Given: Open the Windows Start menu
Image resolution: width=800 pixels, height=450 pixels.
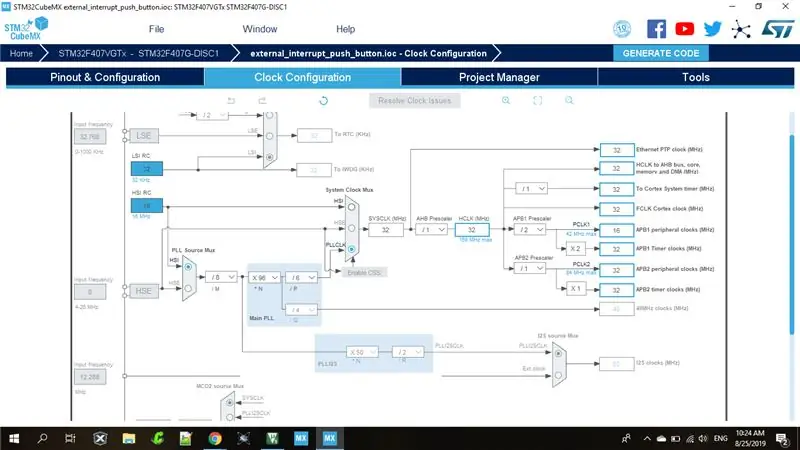Looking at the screenshot, I should (x=14, y=438).
